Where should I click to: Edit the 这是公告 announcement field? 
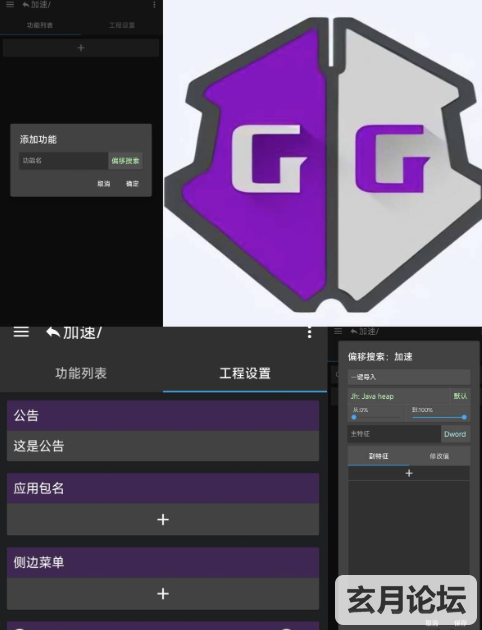click(163, 446)
